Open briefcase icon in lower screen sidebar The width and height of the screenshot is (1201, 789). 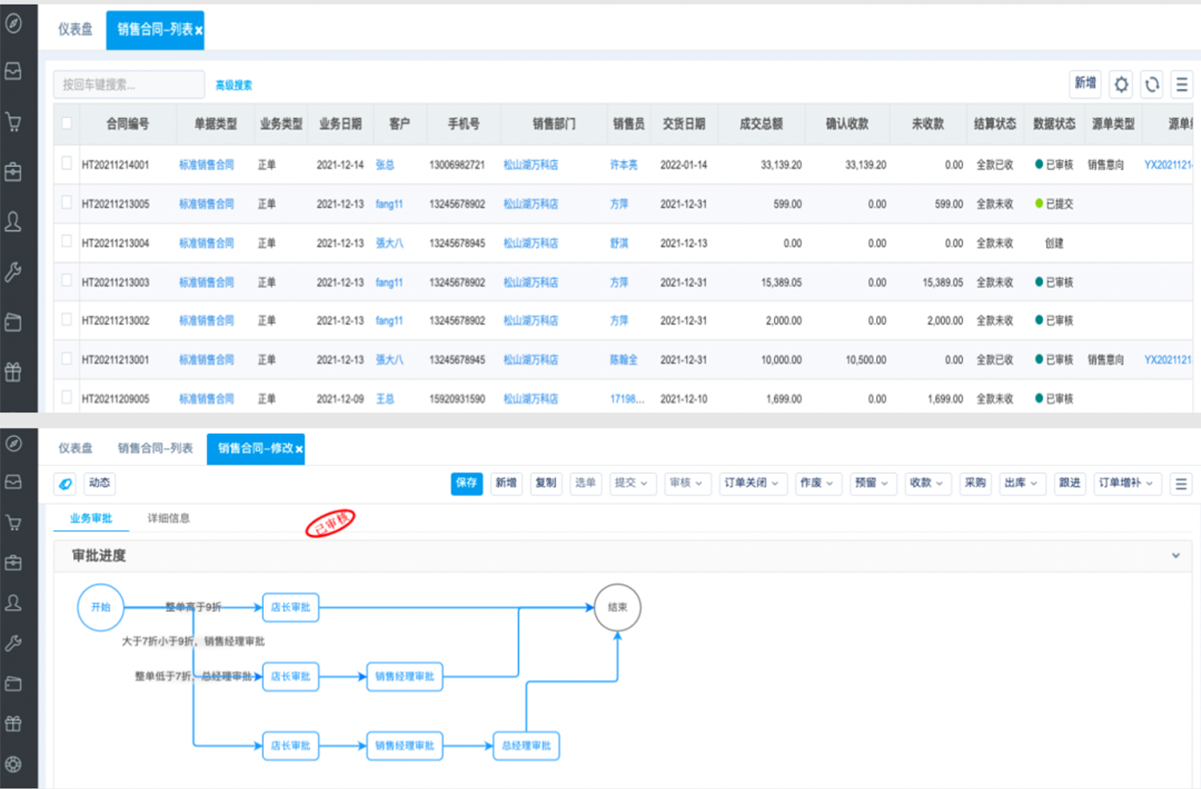[x=13, y=563]
